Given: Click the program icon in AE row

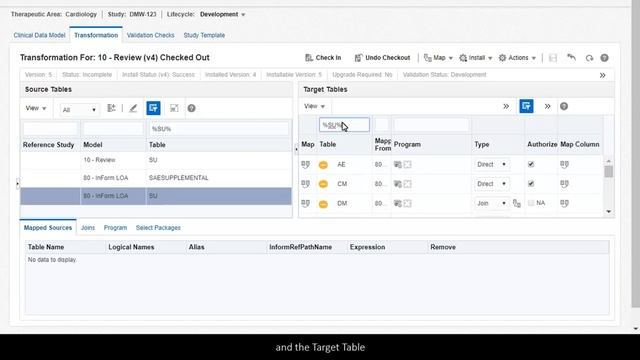Looking at the screenshot, I should tap(398, 164).
